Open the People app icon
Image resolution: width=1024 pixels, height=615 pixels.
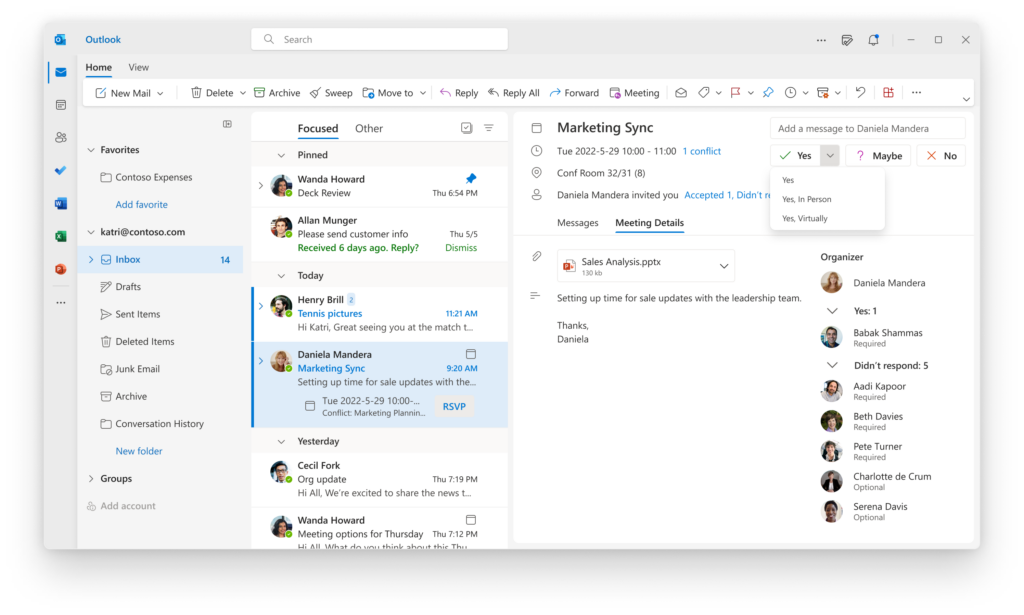pyautogui.click(x=60, y=137)
